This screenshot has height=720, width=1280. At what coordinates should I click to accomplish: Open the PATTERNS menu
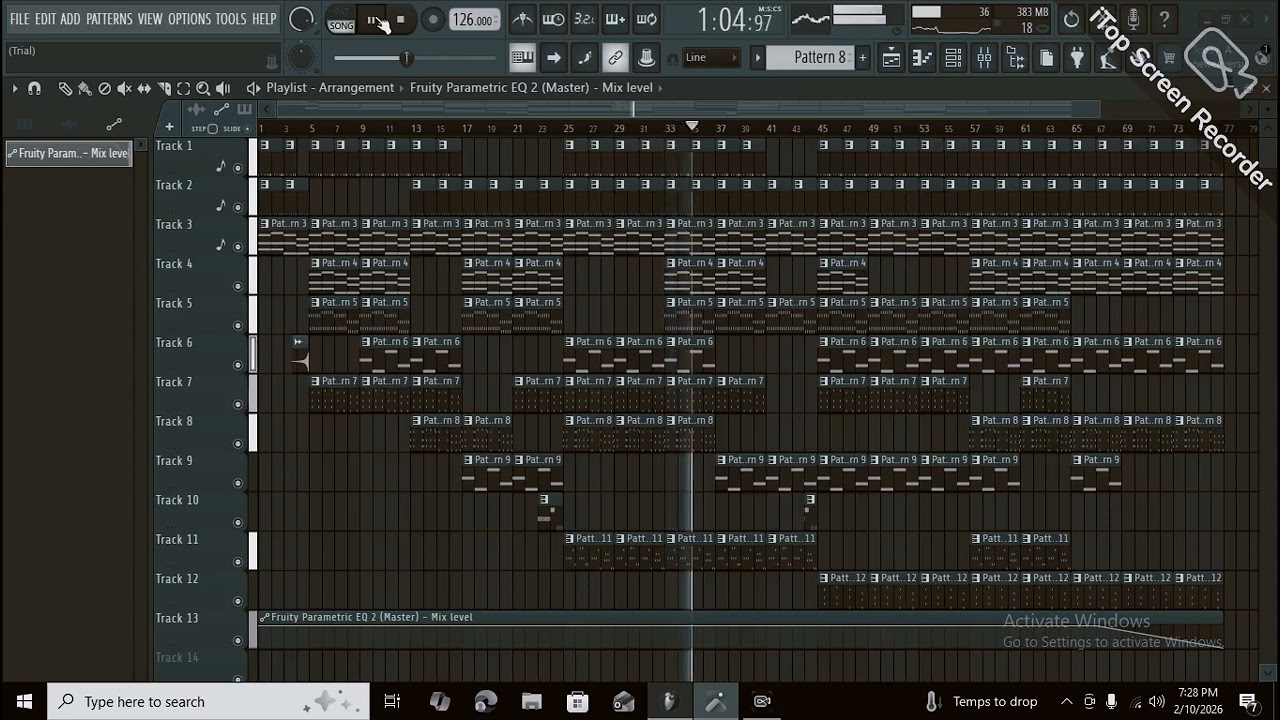pyautogui.click(x=109, y=19)
